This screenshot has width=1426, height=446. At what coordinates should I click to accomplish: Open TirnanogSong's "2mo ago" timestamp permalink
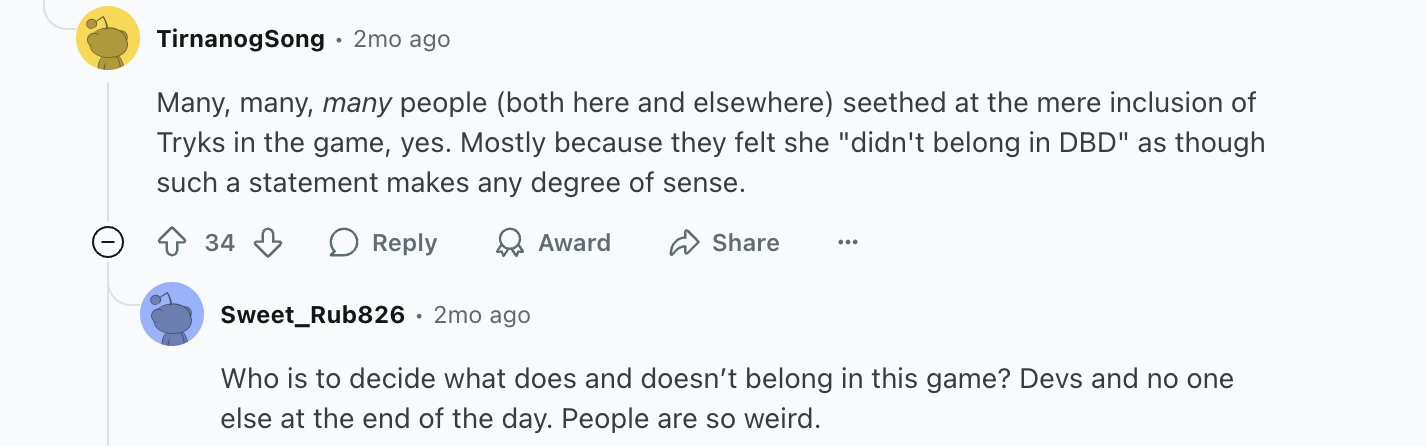pyautogui.click(x=401, y=39)
